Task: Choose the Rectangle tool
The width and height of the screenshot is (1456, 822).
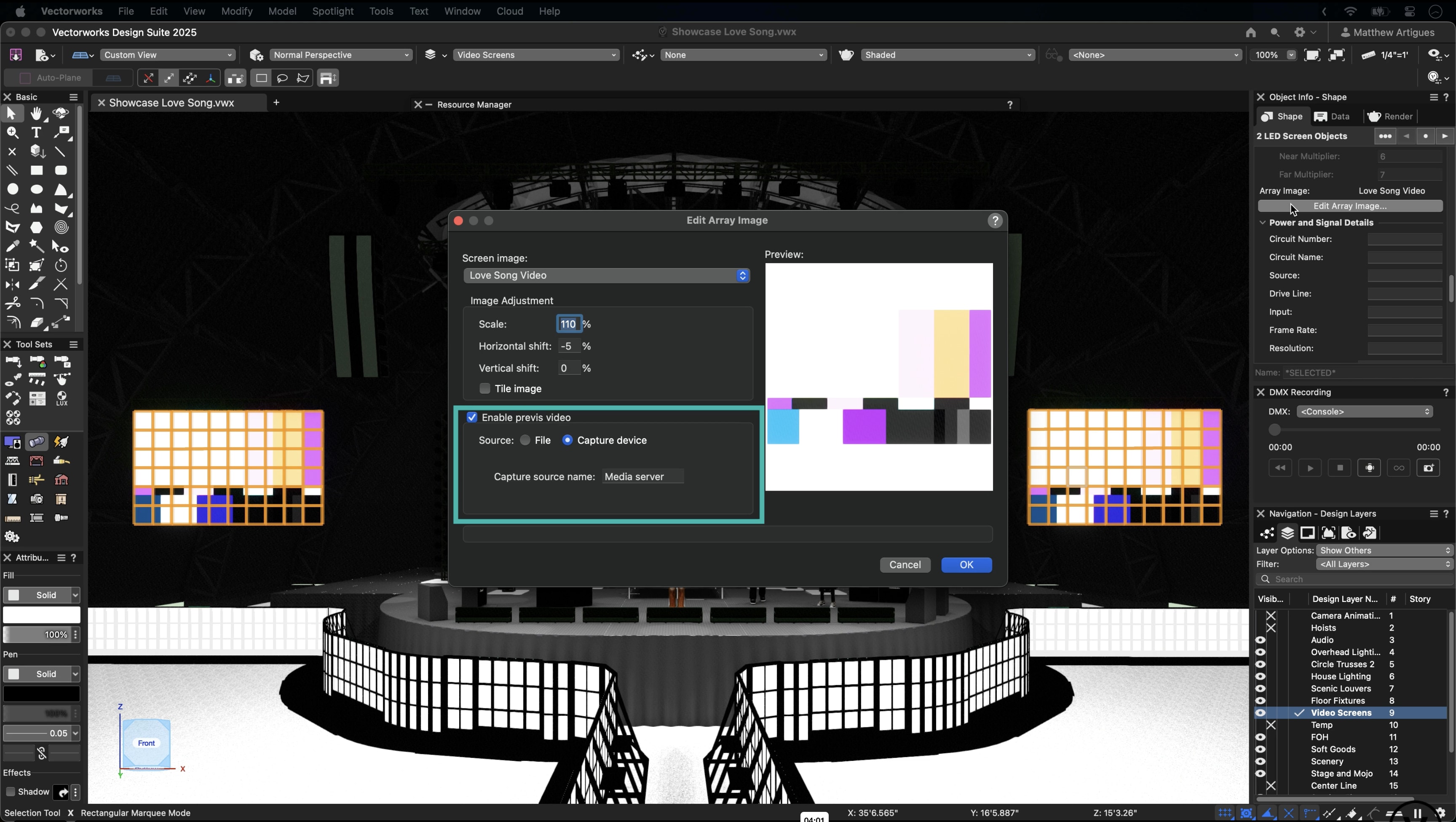Action: pos(37,170)
